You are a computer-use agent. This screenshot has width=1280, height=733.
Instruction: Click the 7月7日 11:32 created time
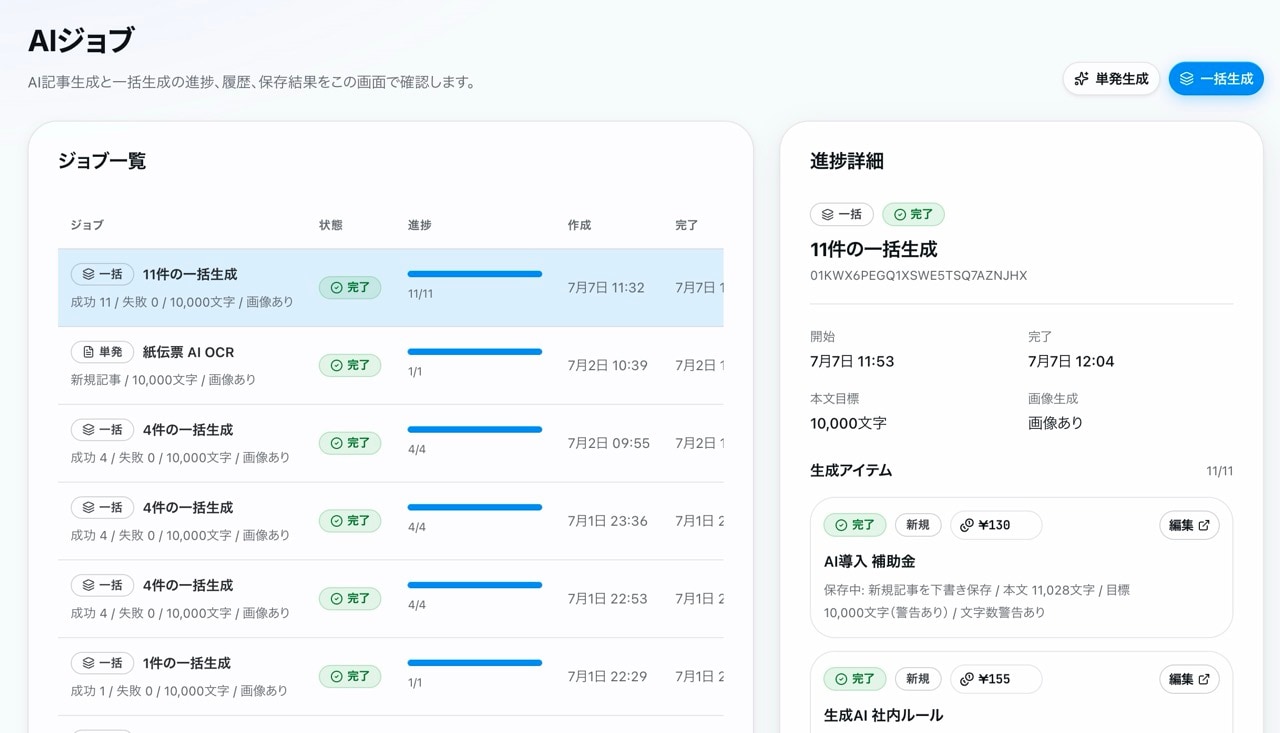[606, 288]
